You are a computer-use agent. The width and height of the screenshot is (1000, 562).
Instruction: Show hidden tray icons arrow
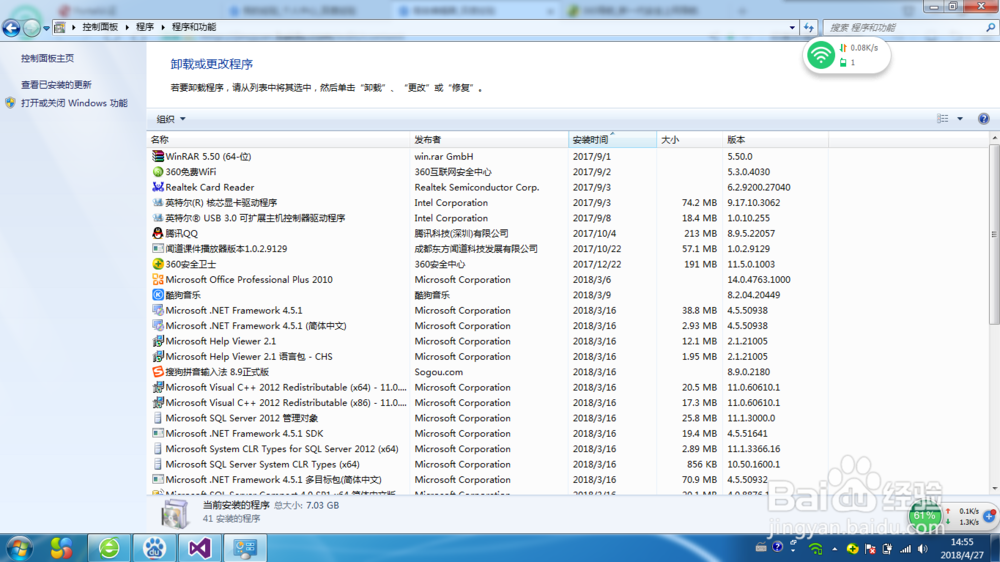point(834,549)
